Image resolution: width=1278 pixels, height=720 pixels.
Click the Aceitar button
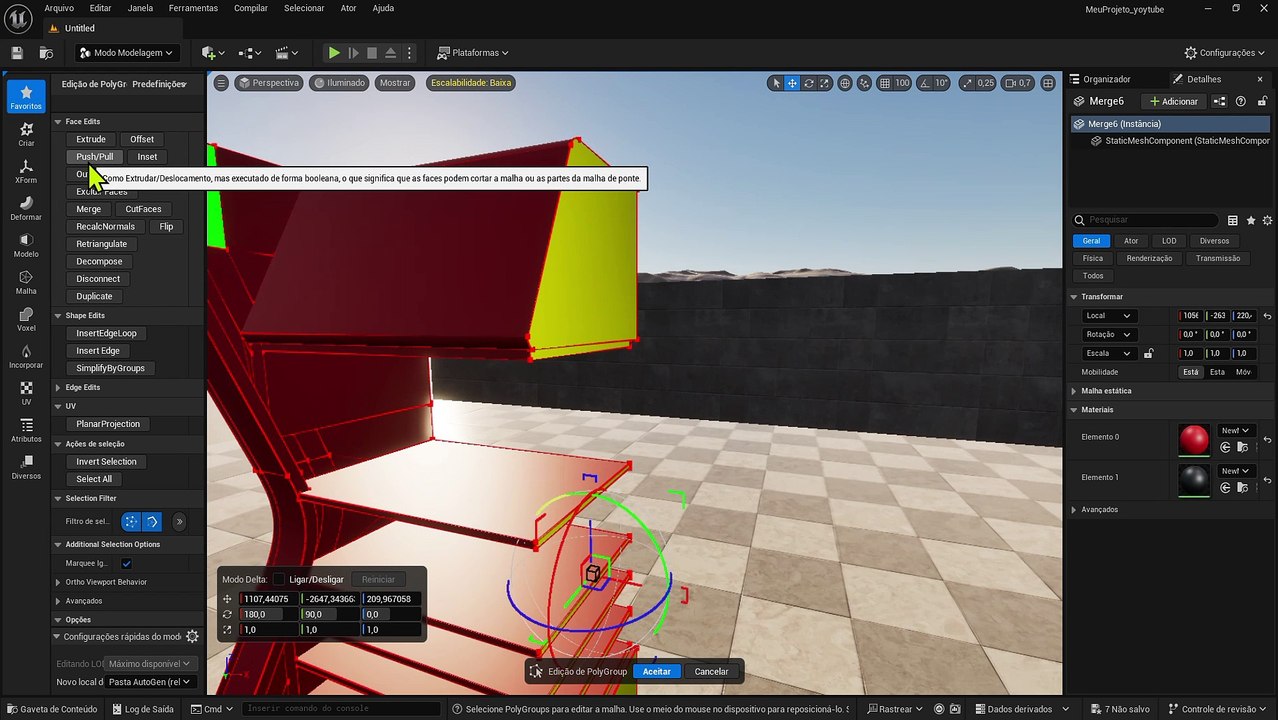[x=656, y=671]
